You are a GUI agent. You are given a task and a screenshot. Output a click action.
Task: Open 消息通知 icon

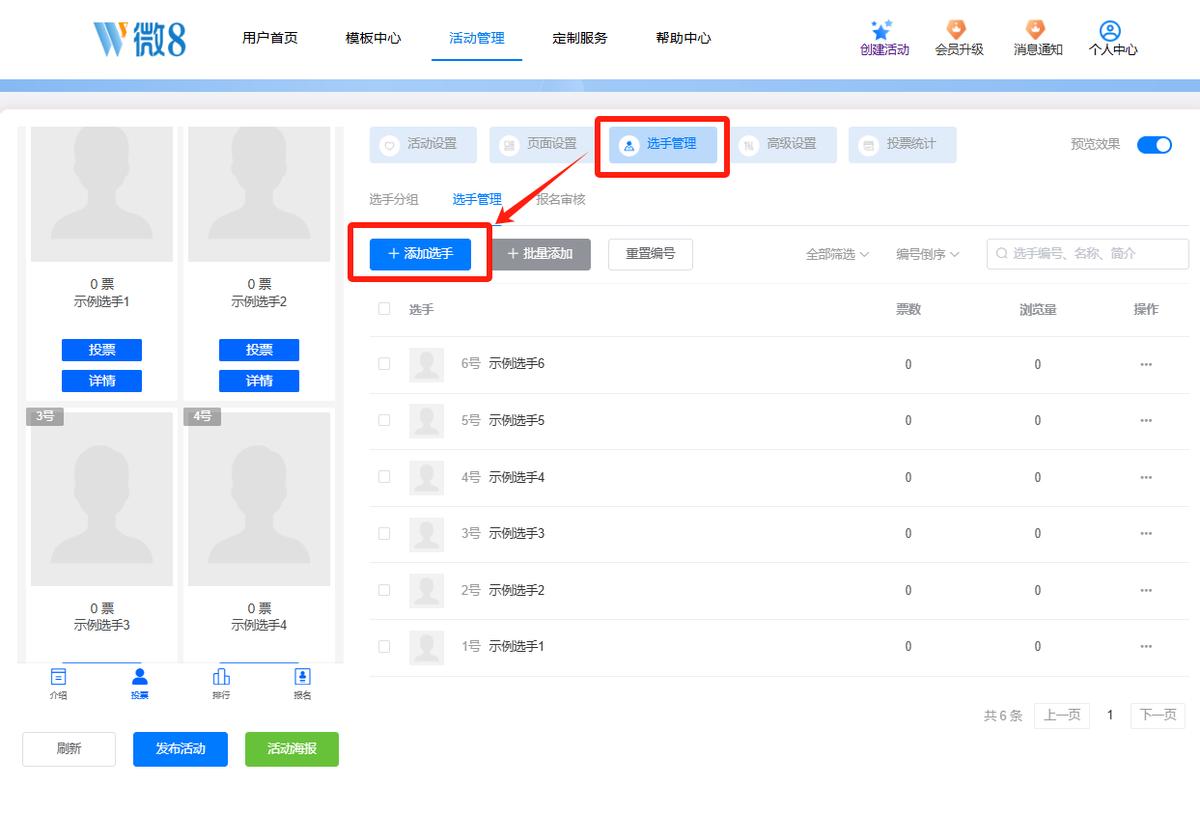tap(1037, 30)
